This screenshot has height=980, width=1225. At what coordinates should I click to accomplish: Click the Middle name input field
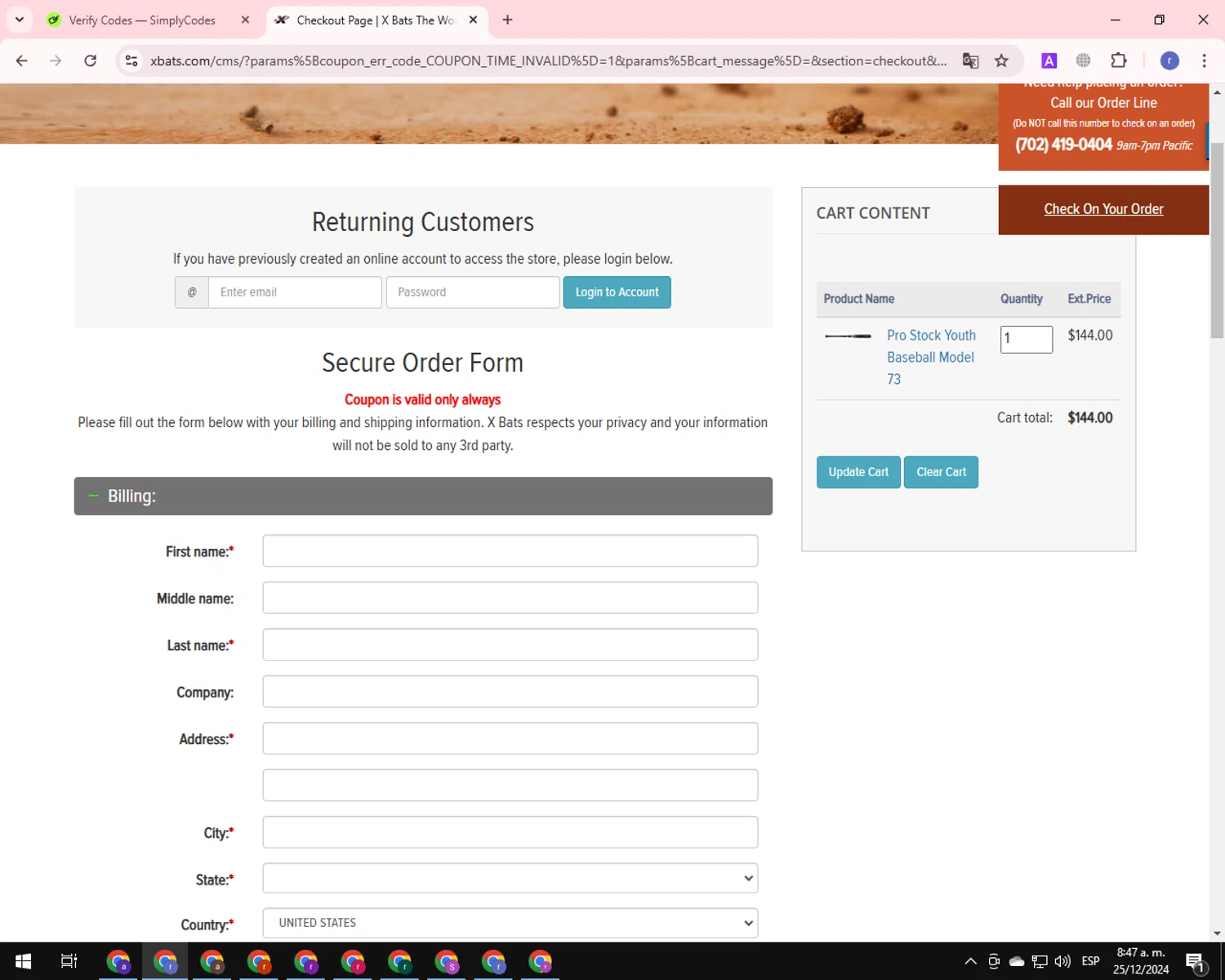(510, 598)
